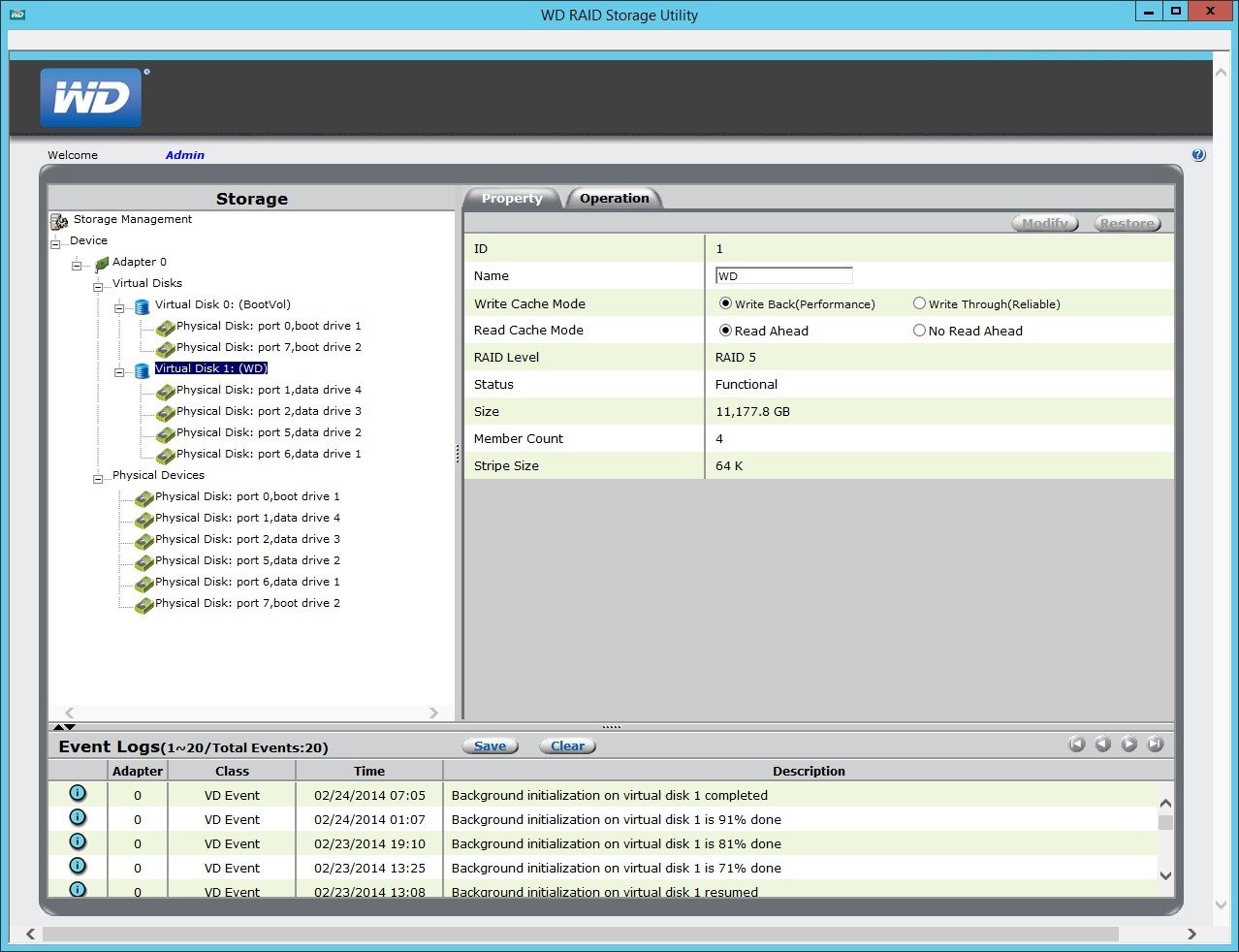Screen dimensions: 1239x952
Task: Click port 1 drive icon under Physical Devices
Action: pos(143,521)
